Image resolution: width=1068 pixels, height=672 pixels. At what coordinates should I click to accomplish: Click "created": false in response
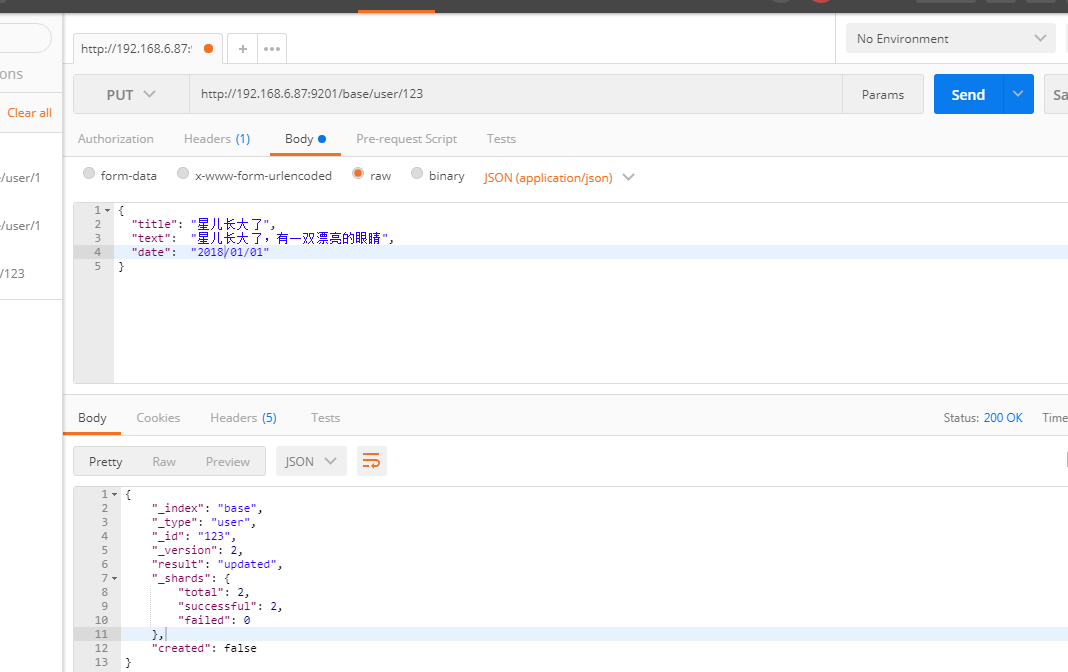[x=204, y=648]
